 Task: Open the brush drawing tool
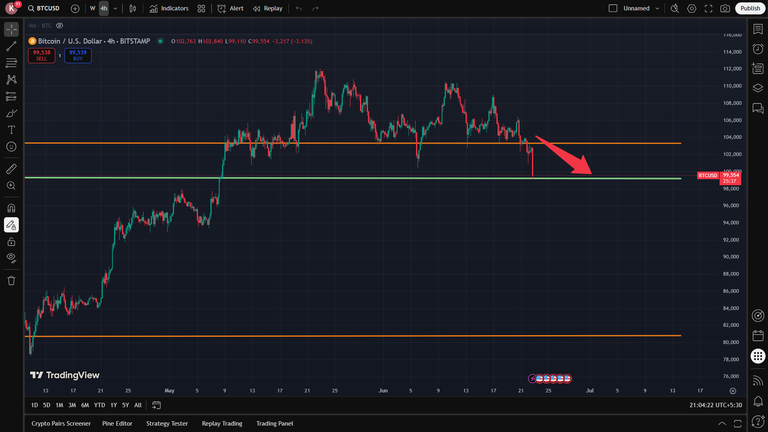11,113
